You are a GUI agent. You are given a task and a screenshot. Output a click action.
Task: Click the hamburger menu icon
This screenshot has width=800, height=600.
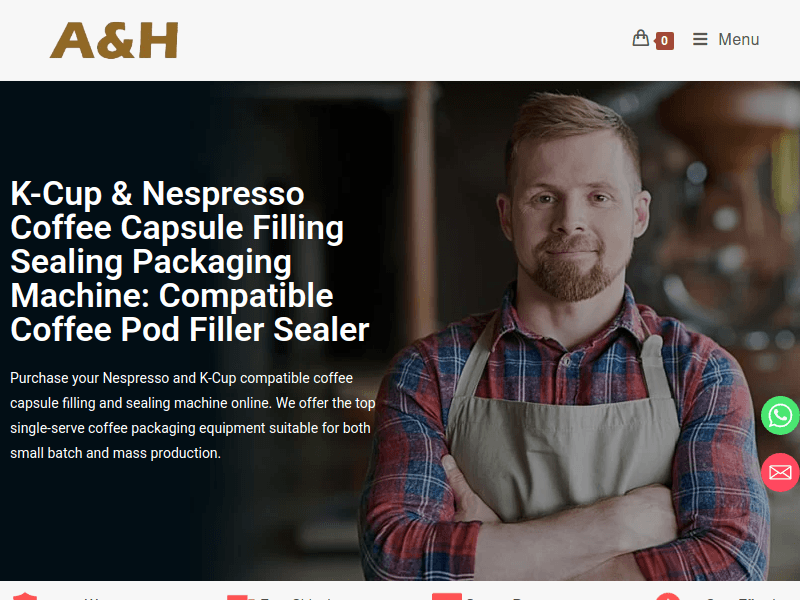[x=700, y=39]
